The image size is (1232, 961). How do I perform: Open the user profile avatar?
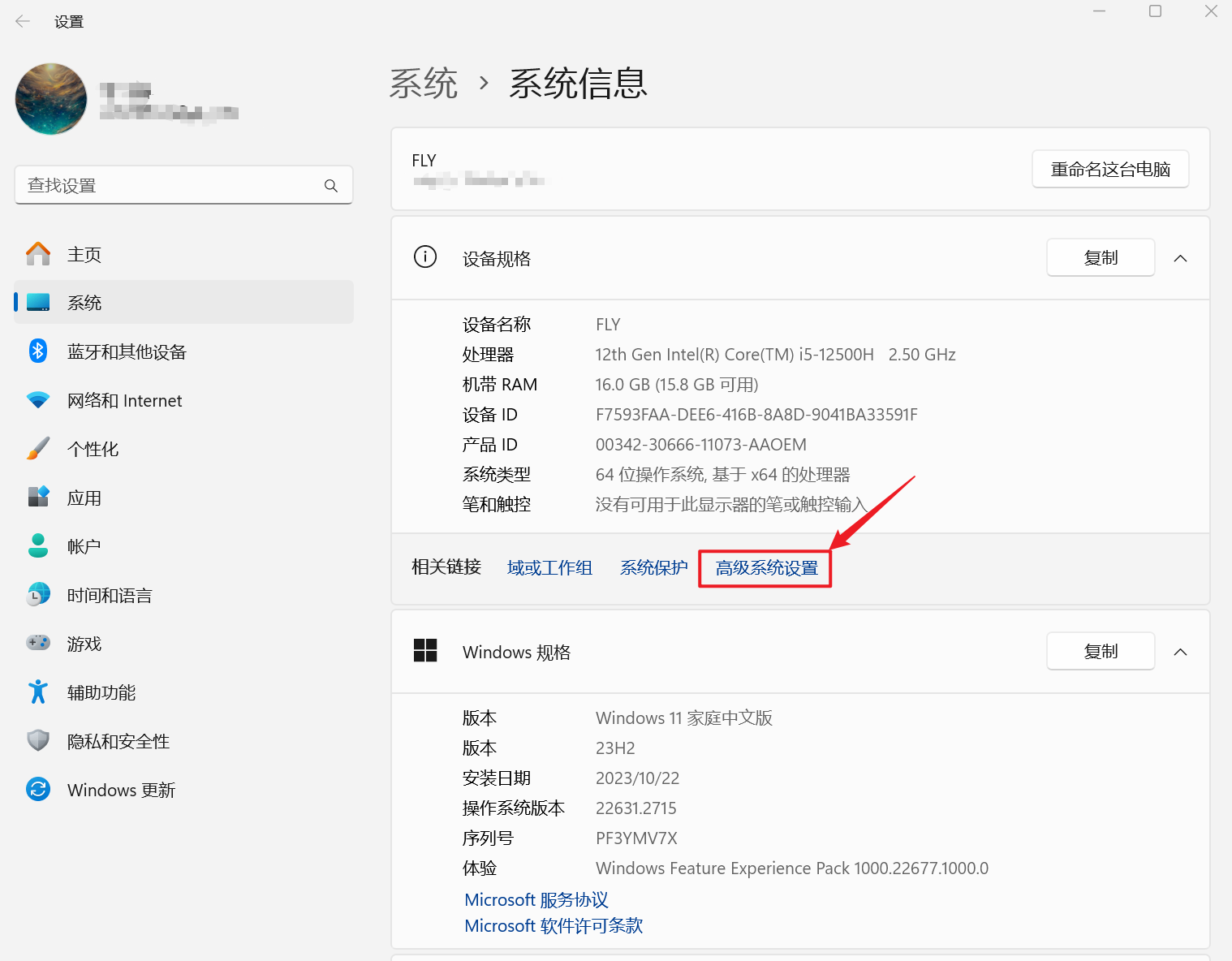[51, 99]
